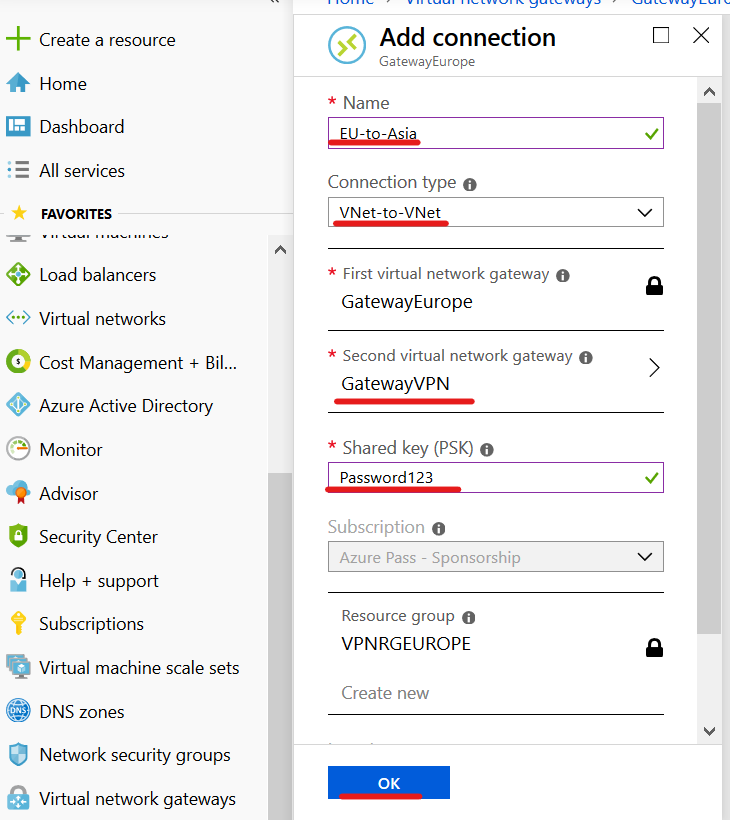
Task: Select Load balancers favorite
Action: [98, 275]
